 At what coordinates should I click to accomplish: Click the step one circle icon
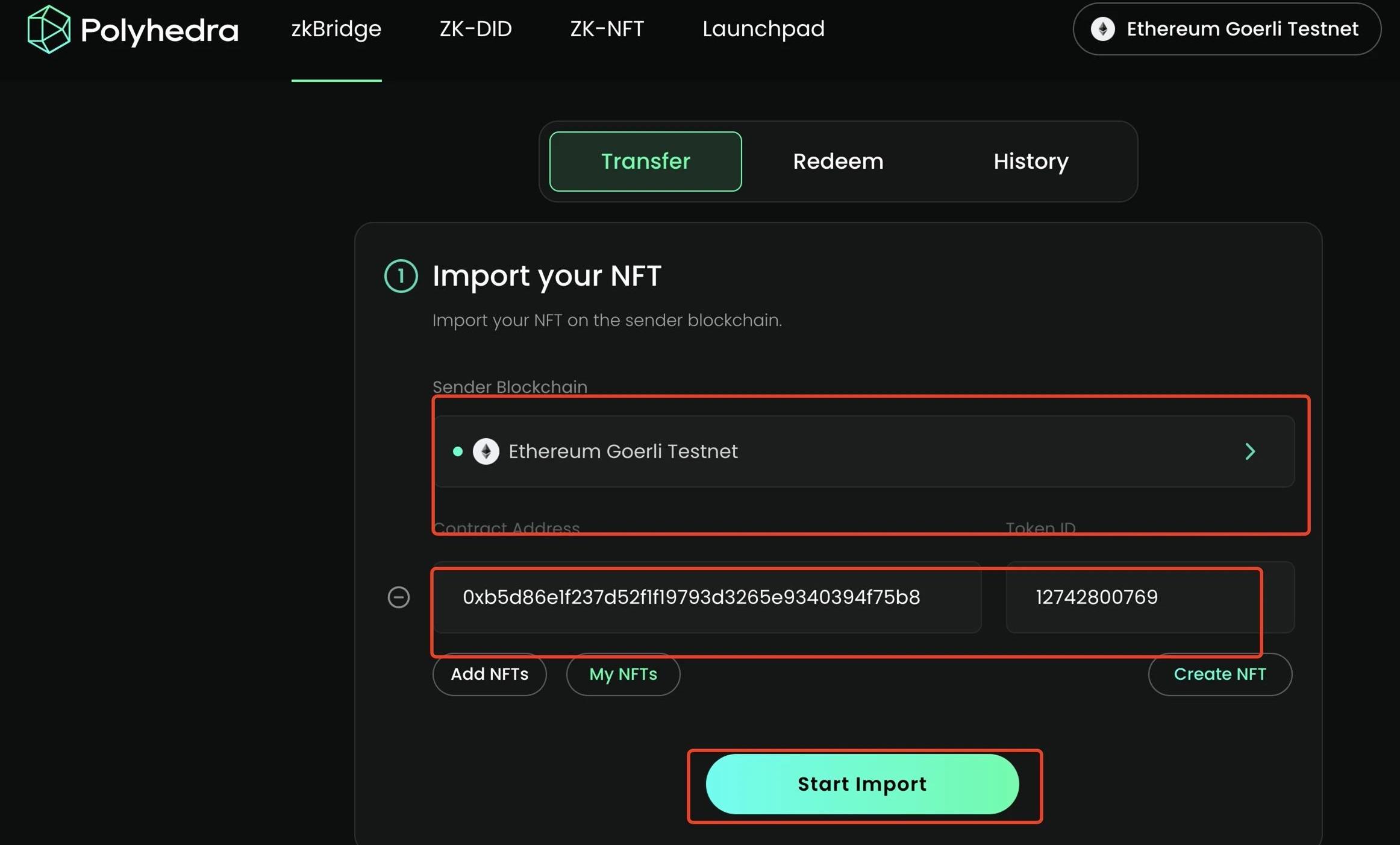pos(401,276)
